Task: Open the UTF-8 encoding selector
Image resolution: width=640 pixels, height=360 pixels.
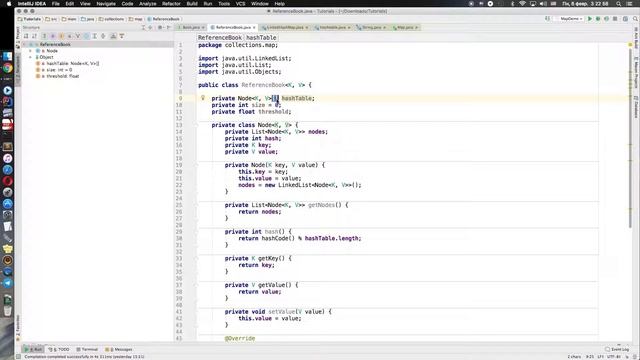Action: click(614, 356)
